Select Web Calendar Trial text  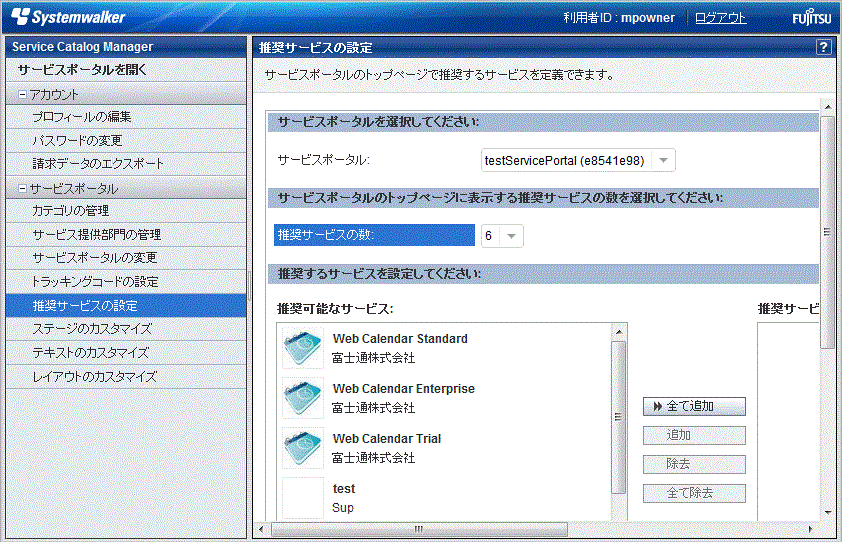click(x=387, y=439)
